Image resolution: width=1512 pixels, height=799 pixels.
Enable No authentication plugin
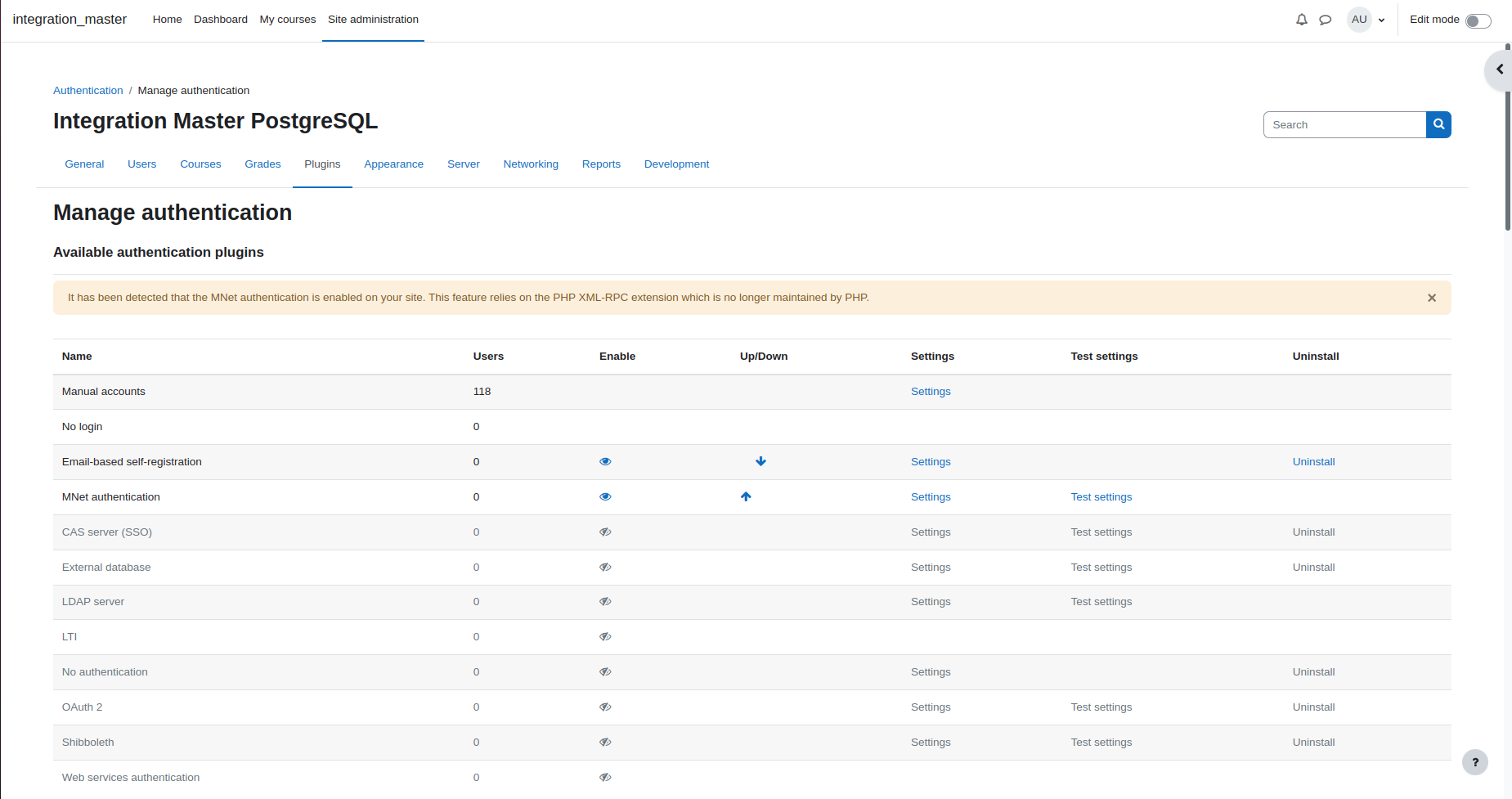(605, 671)
